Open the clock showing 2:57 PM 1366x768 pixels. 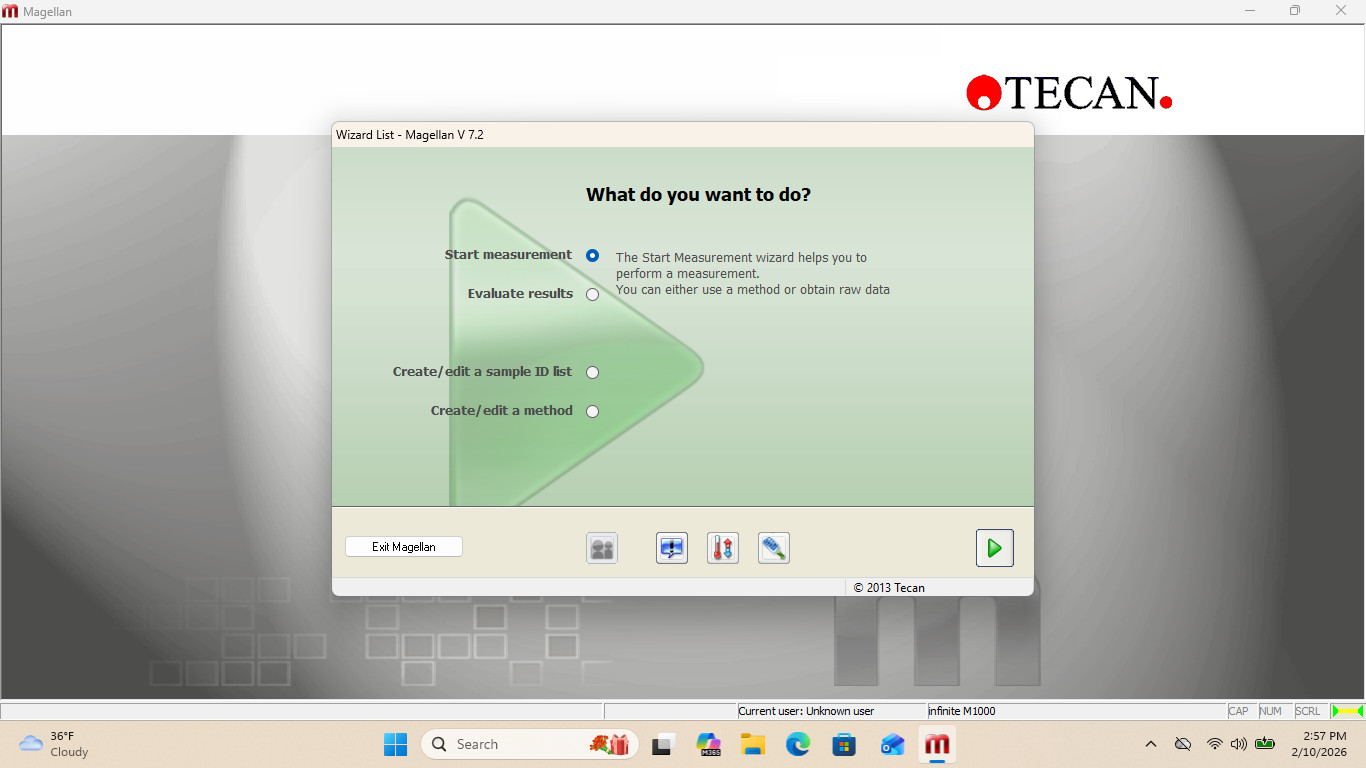1319,744
